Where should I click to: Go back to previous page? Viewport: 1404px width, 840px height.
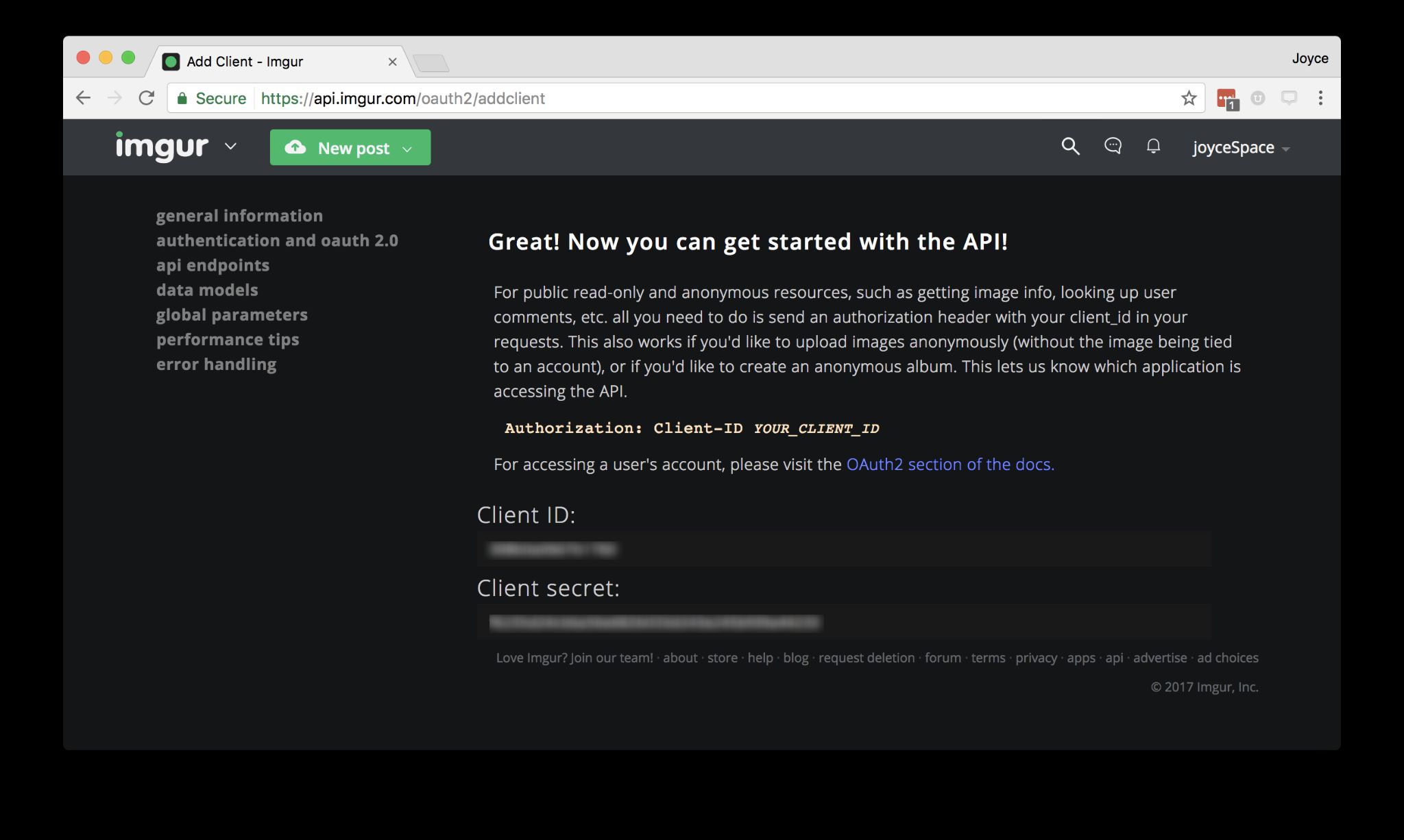coord(84,98)
